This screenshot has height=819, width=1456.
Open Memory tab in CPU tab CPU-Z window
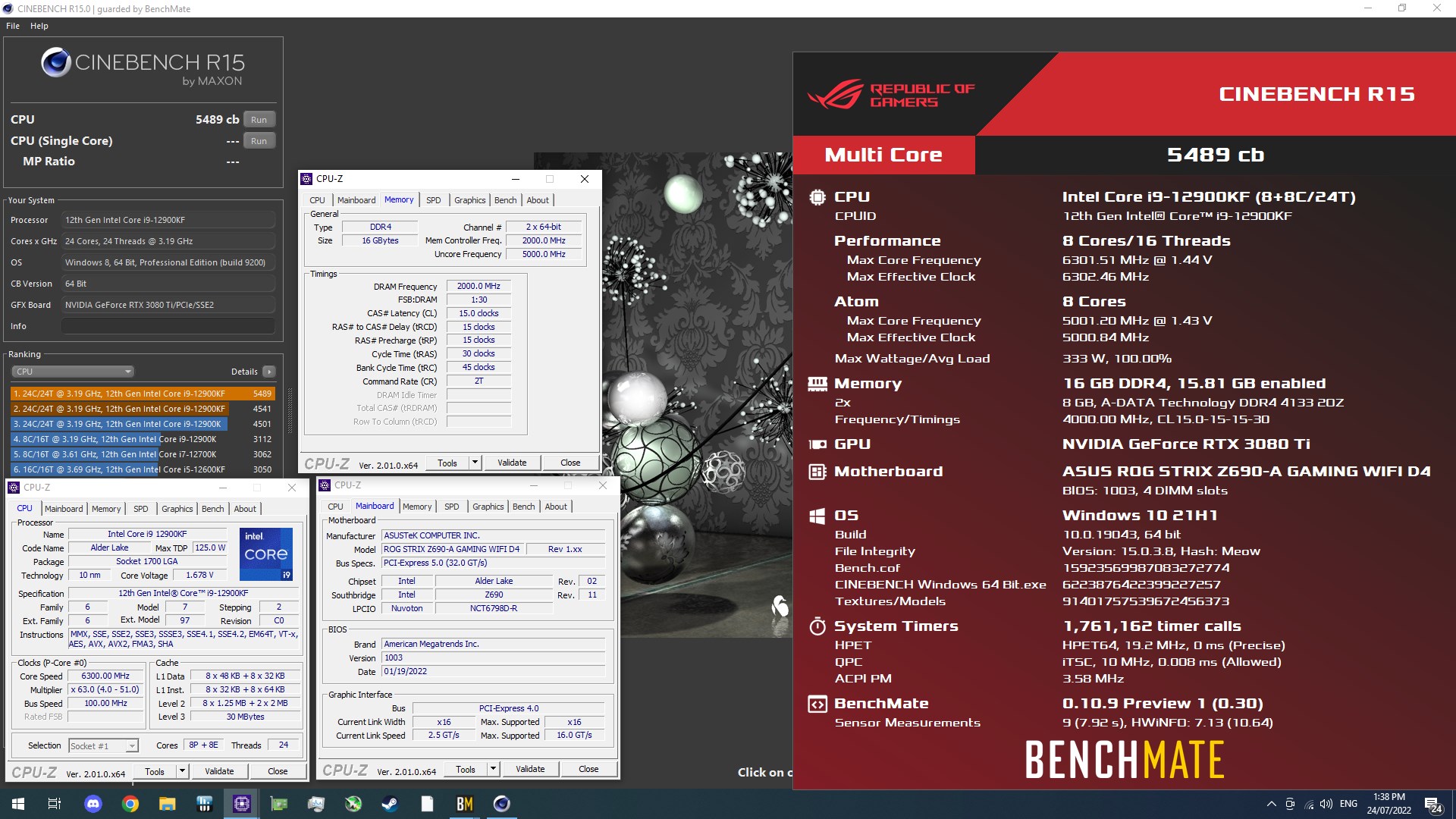[106, 509]
